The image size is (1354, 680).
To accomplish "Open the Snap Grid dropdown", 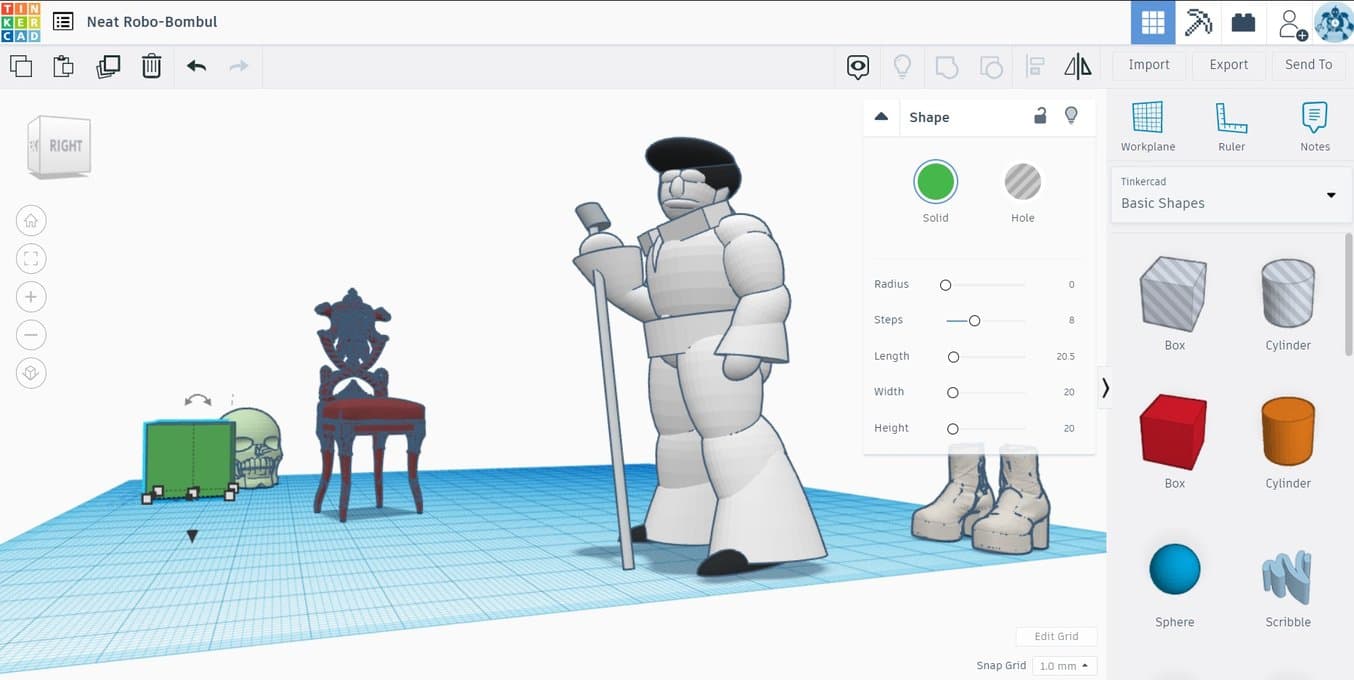I will (1065, 666).
